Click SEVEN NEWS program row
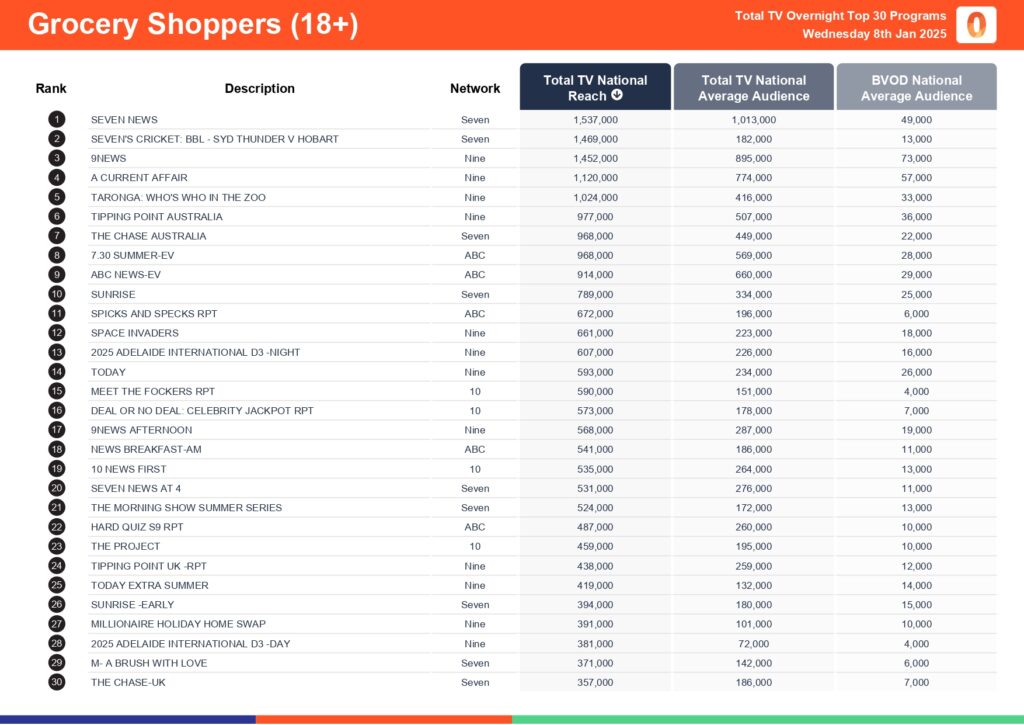1024x725 pixels. (x=124, y=120)
